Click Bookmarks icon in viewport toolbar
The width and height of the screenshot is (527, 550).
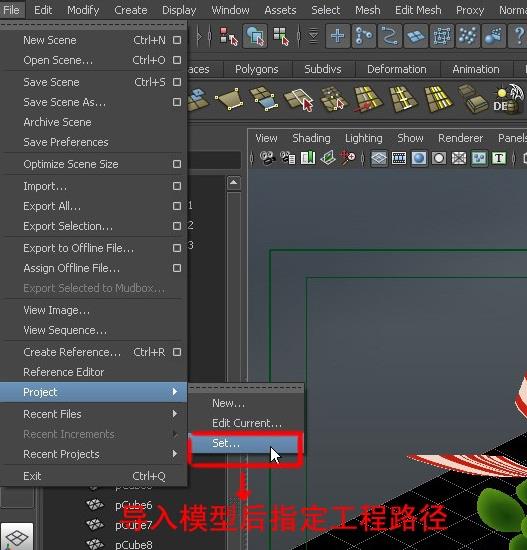tap(308, 158)
